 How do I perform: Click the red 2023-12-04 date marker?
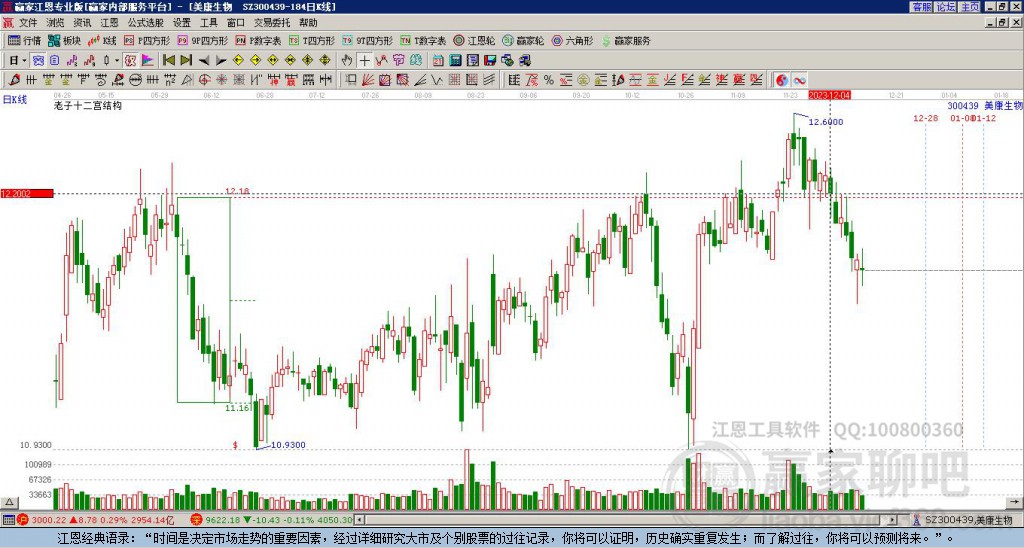click(829, 95)
